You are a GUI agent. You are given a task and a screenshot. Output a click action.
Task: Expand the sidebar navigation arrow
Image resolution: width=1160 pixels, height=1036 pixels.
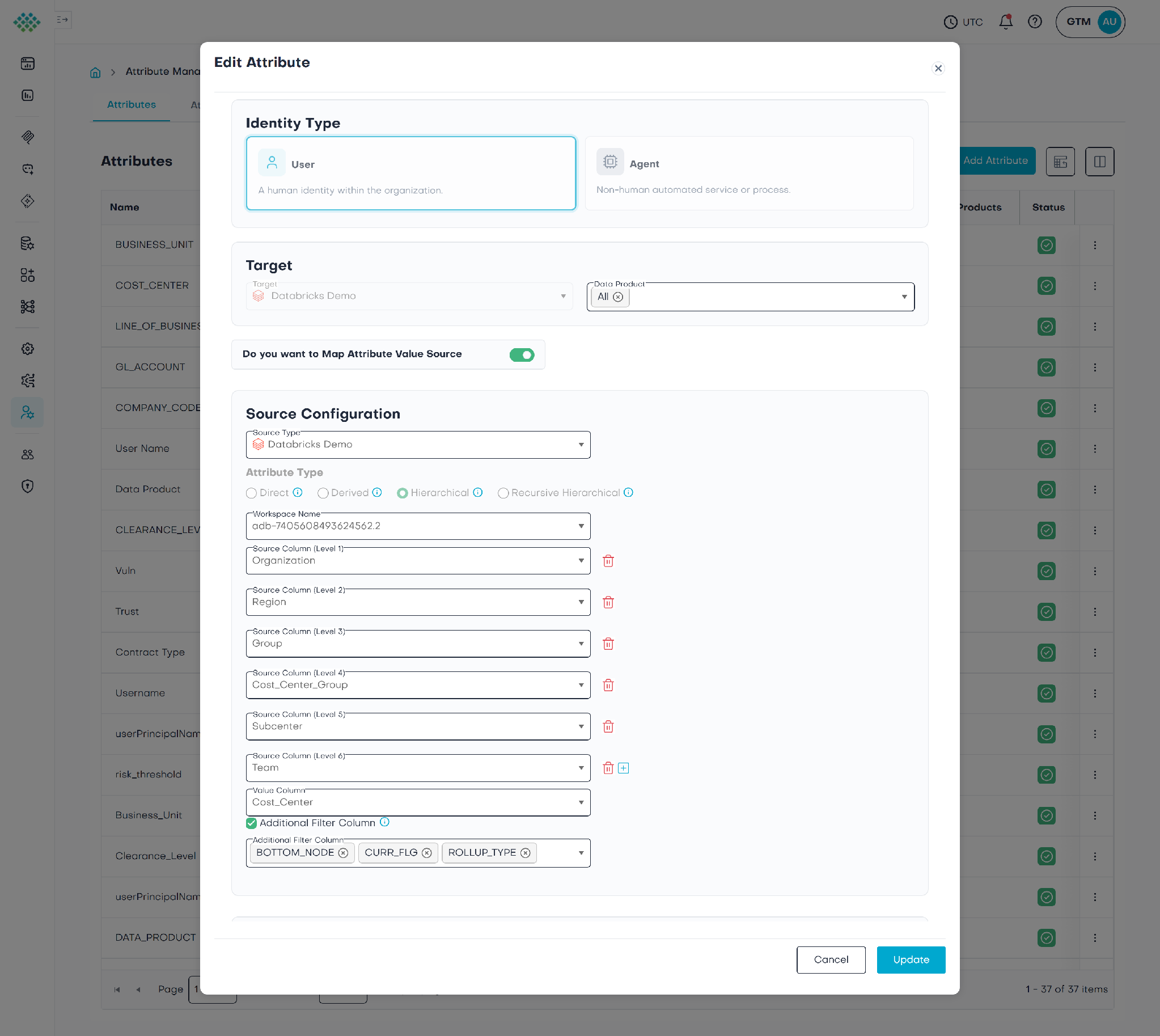pyautogui.click(x=62, y=20)
